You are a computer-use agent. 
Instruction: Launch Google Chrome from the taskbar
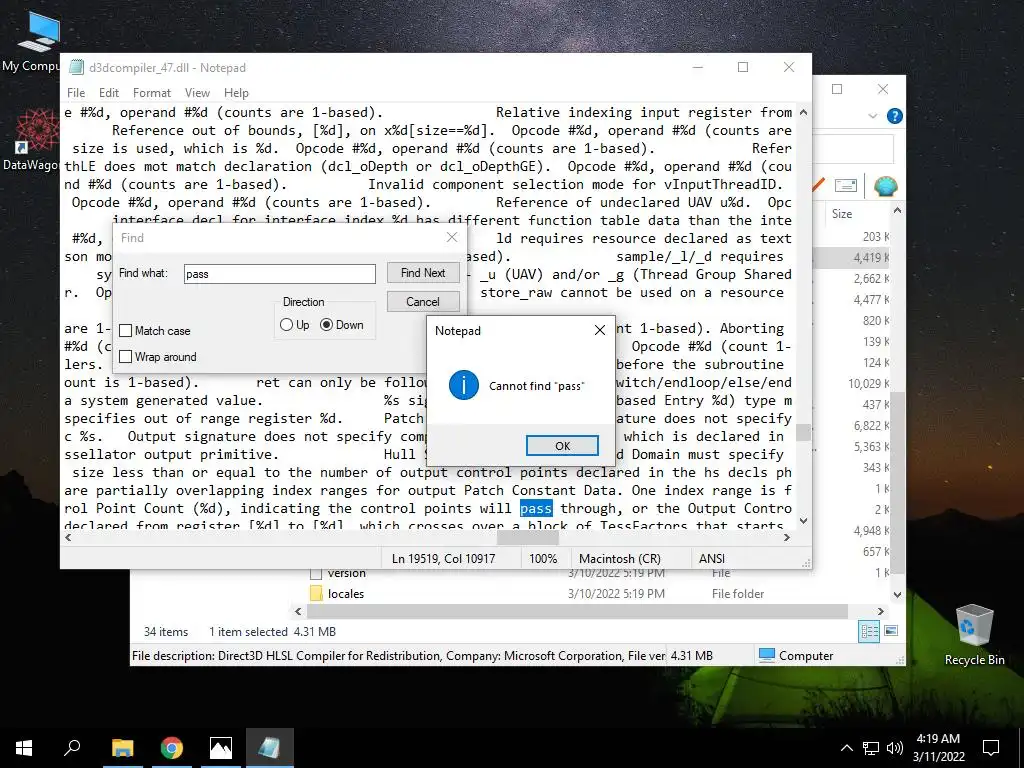tap(172, 748)
